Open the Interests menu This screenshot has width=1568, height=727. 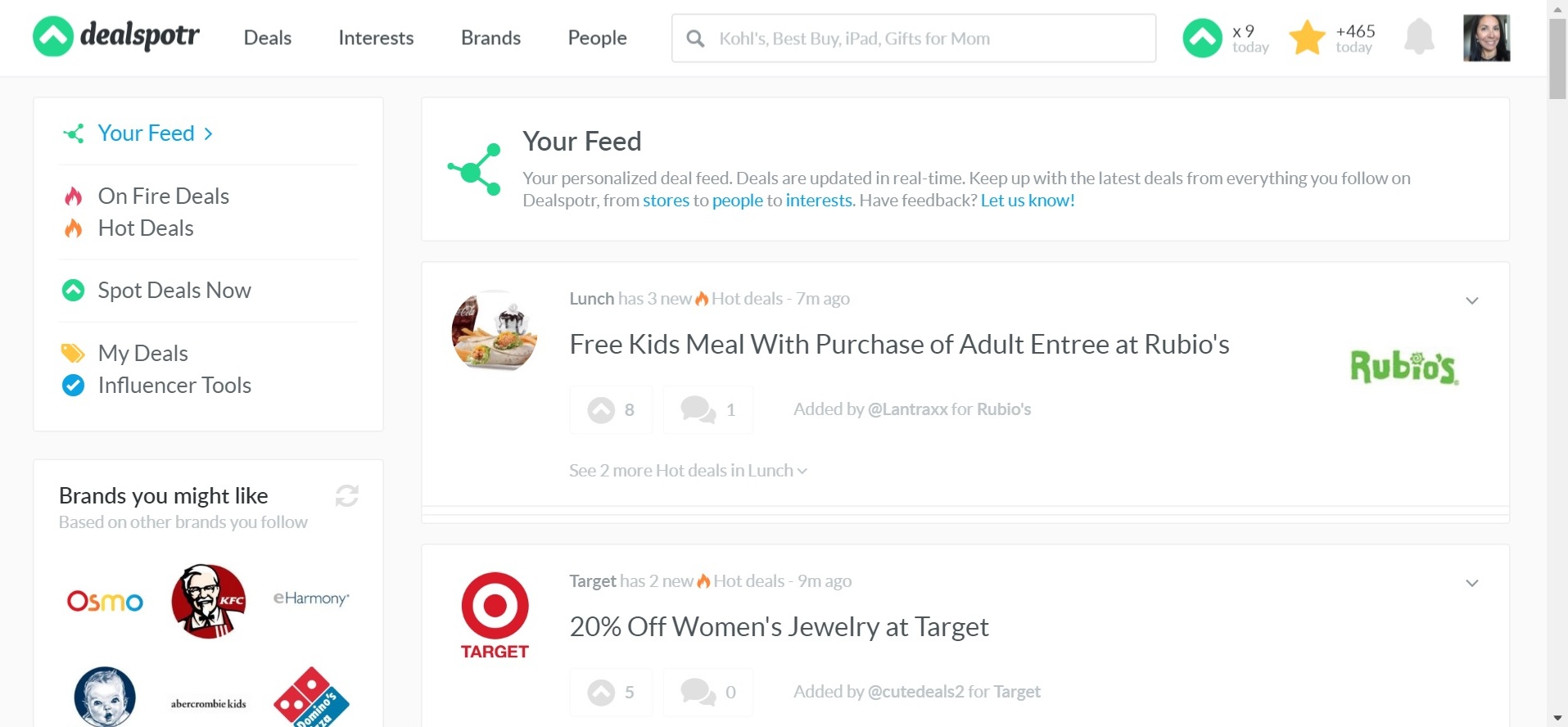coord(376,38)
